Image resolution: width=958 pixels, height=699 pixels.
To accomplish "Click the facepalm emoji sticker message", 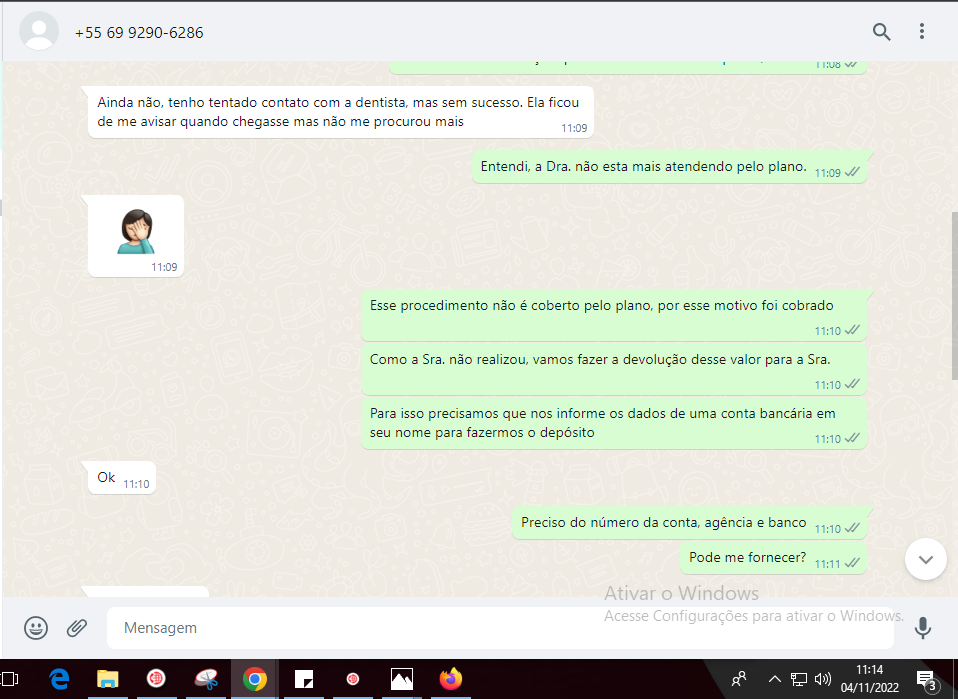I will [x=135, y=232].
